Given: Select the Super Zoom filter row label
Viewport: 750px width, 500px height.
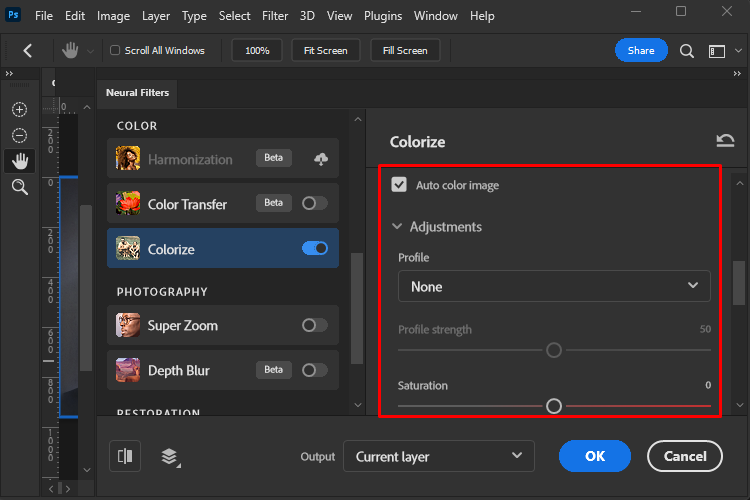Looking at the screenshot, I should 183,326.
